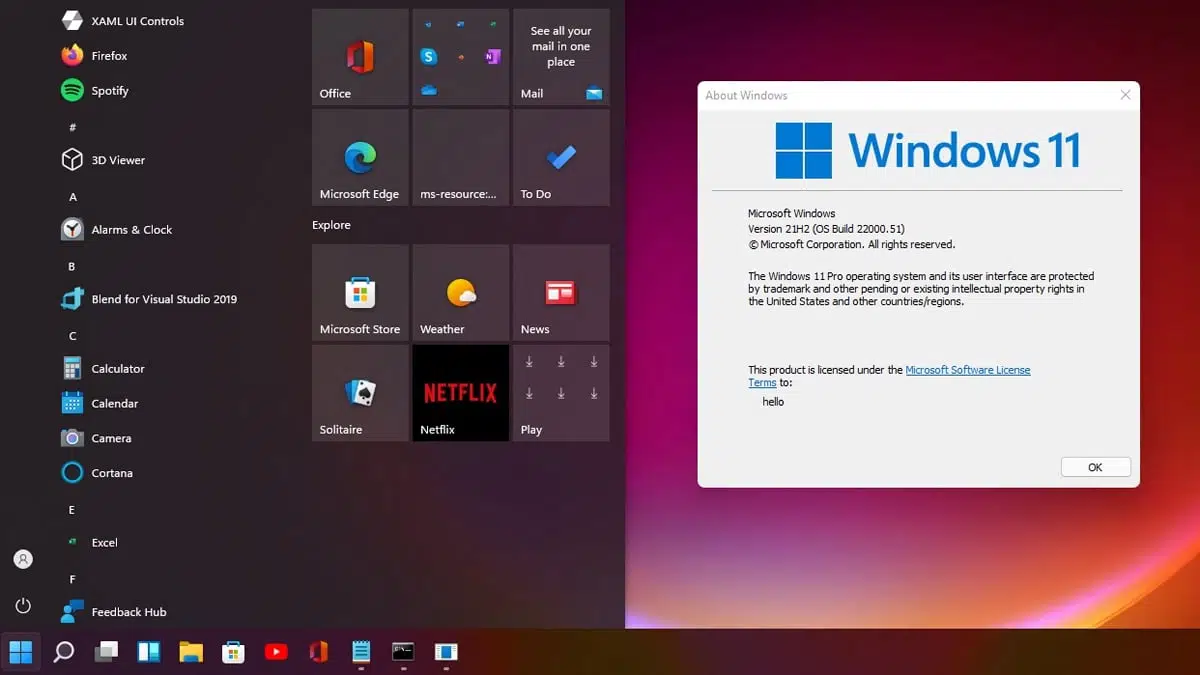The width and height of the screenshot is (1200, 675).
Task: Launch the Netflix tile
Action: click(x=460, y=392)
